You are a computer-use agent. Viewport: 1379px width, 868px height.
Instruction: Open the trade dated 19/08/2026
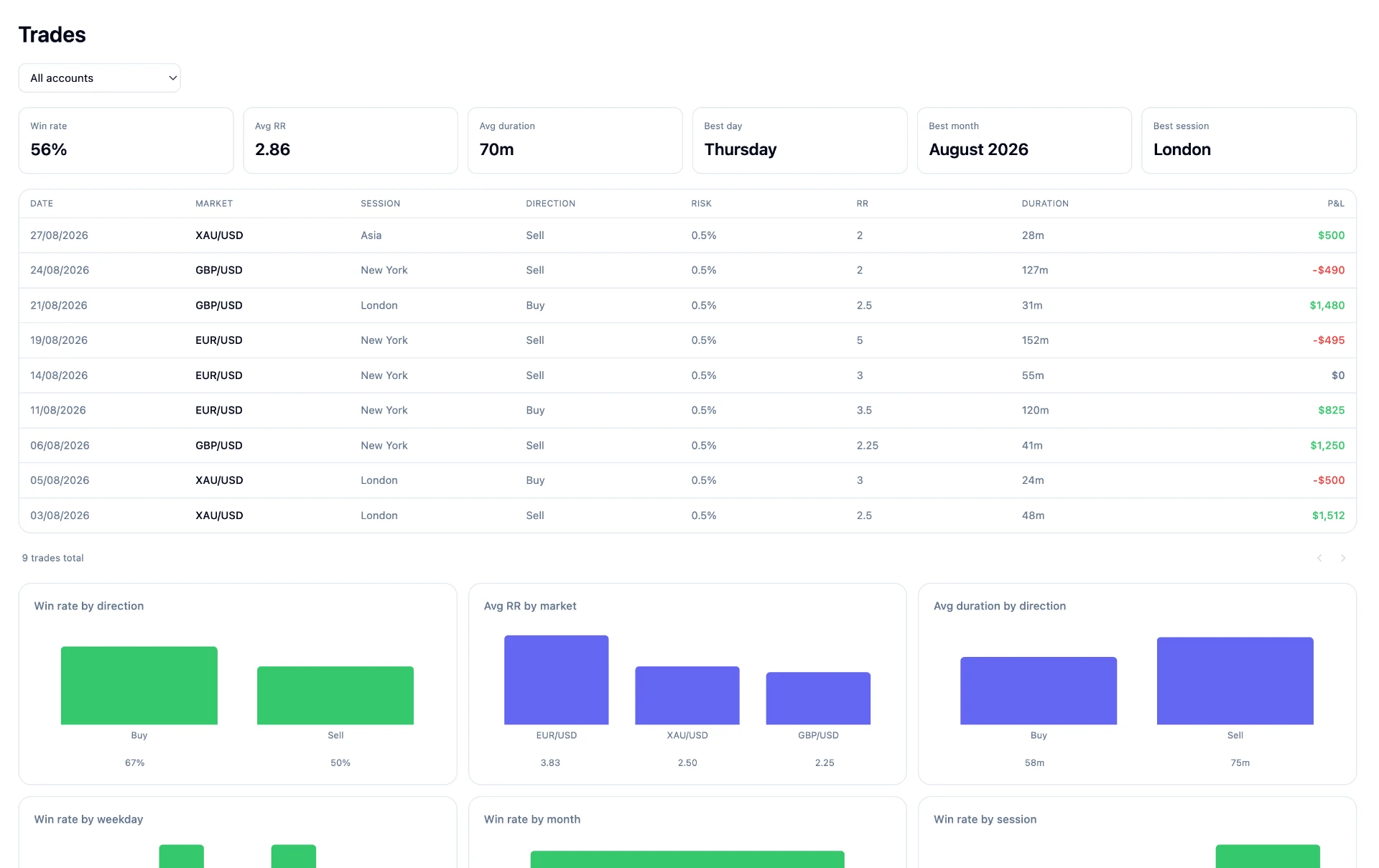point(687,340)
